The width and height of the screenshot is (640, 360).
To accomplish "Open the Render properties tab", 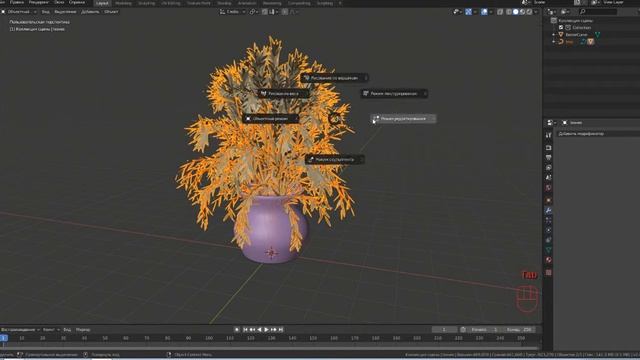I will click(549, 147).
